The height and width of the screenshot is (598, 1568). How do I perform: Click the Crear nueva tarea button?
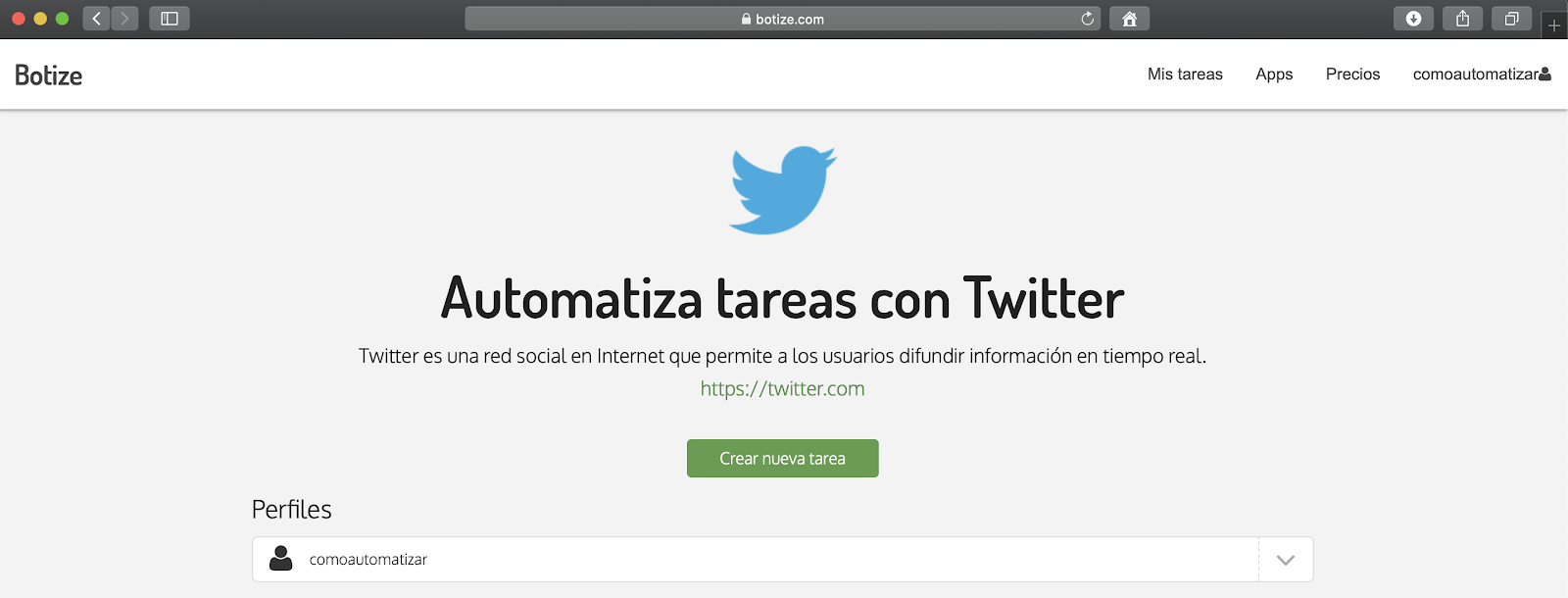click(x=782, y=458)
